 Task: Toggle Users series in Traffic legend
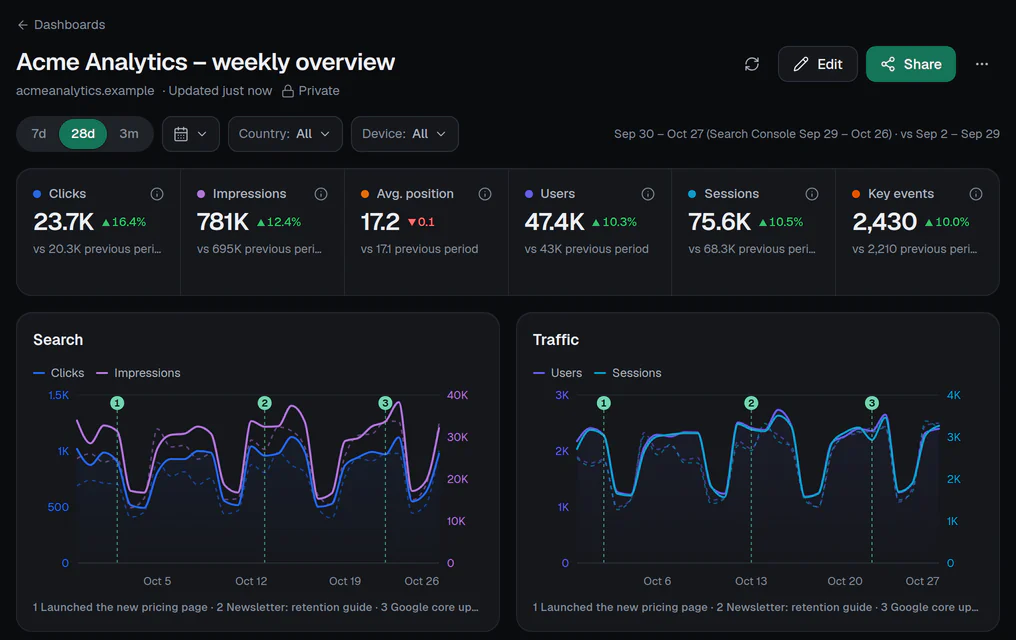click(557, 373)
